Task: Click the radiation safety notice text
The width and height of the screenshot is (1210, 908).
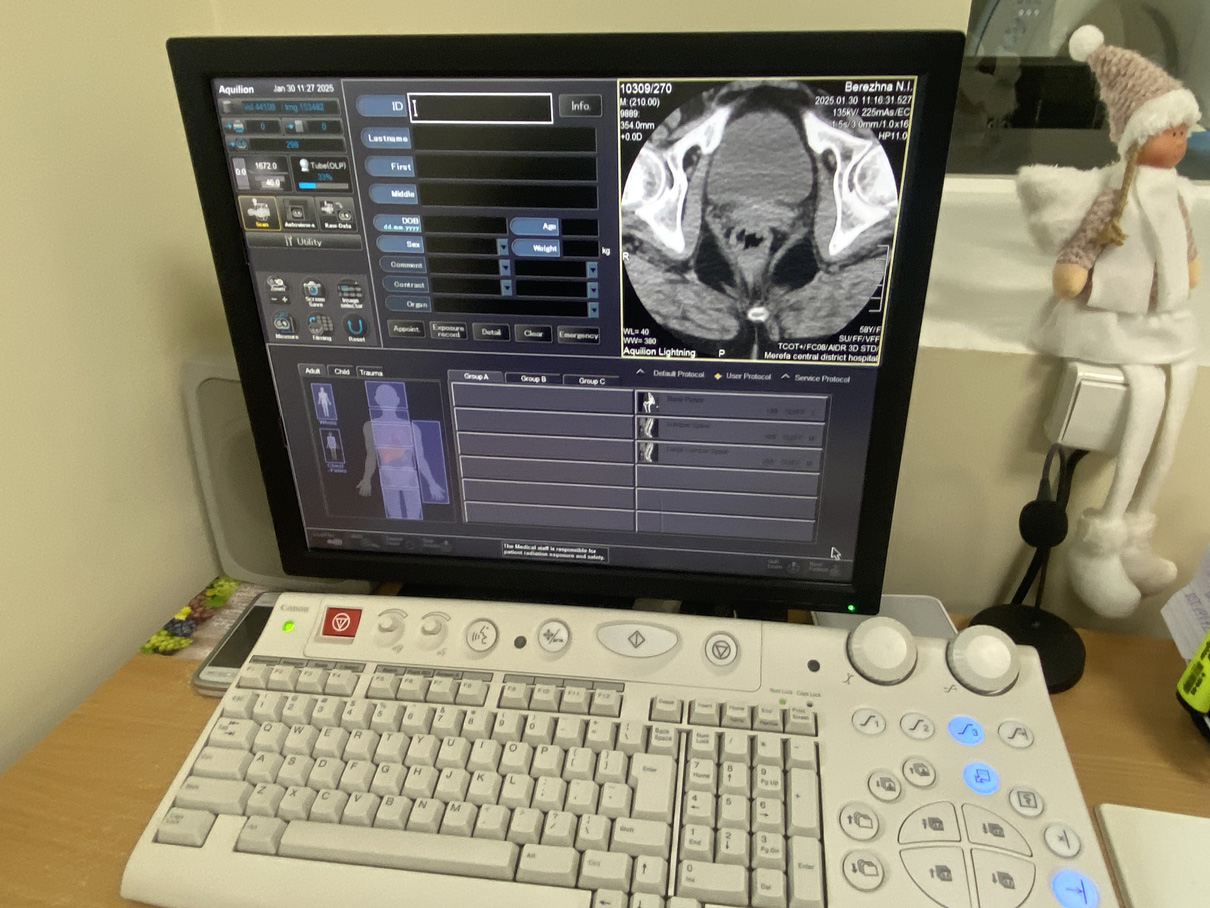Action: click(554, 552)
